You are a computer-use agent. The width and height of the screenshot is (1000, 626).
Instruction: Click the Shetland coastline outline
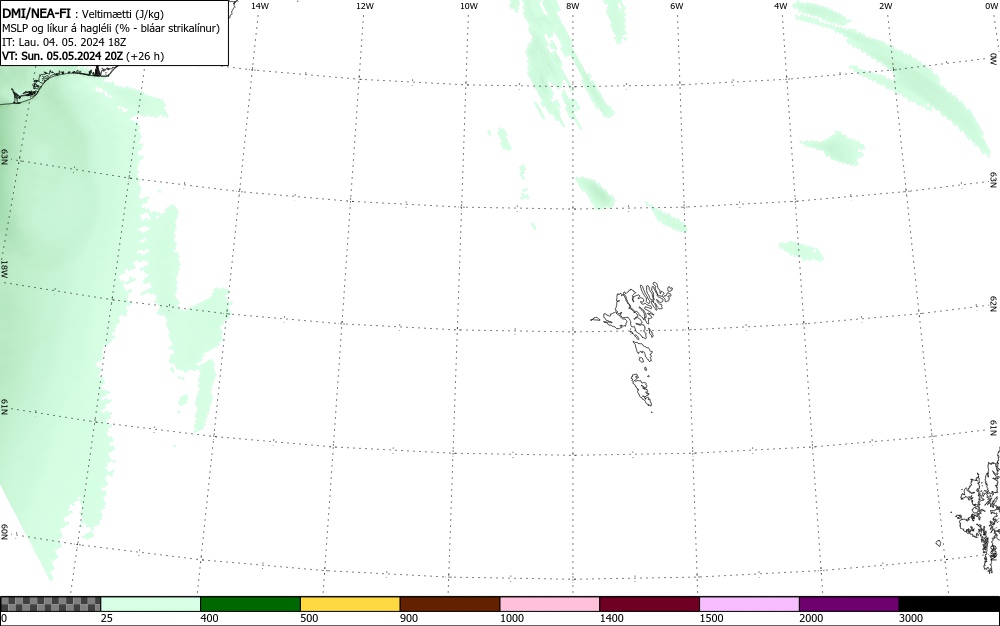pyautogui.click(x=981, y=510)
